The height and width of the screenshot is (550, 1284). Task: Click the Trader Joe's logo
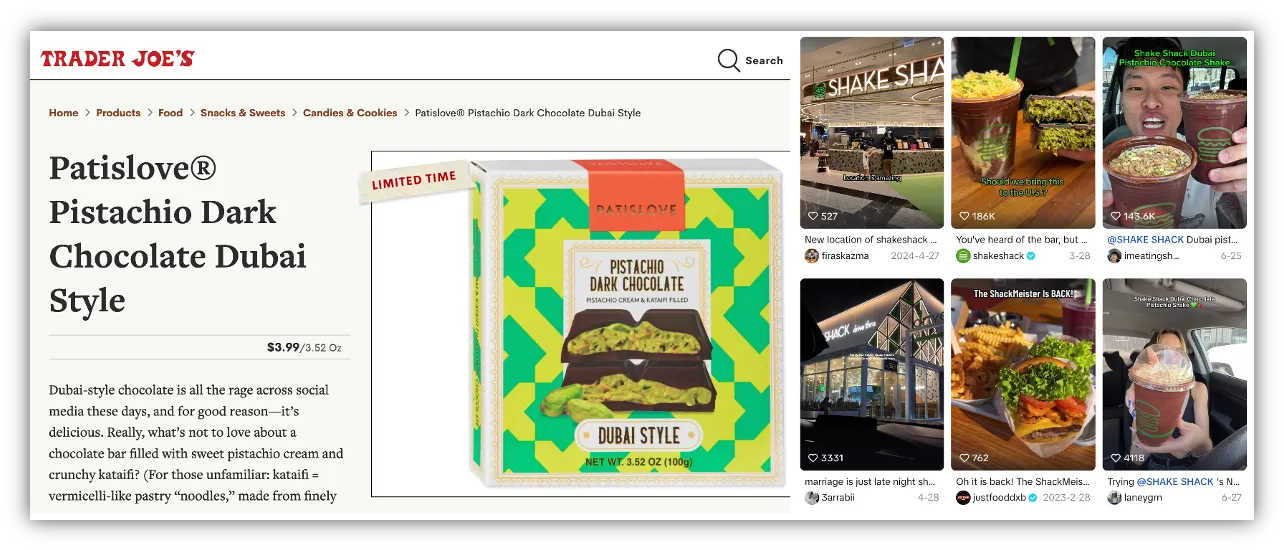pyautogui.click(x=117, y=59)
